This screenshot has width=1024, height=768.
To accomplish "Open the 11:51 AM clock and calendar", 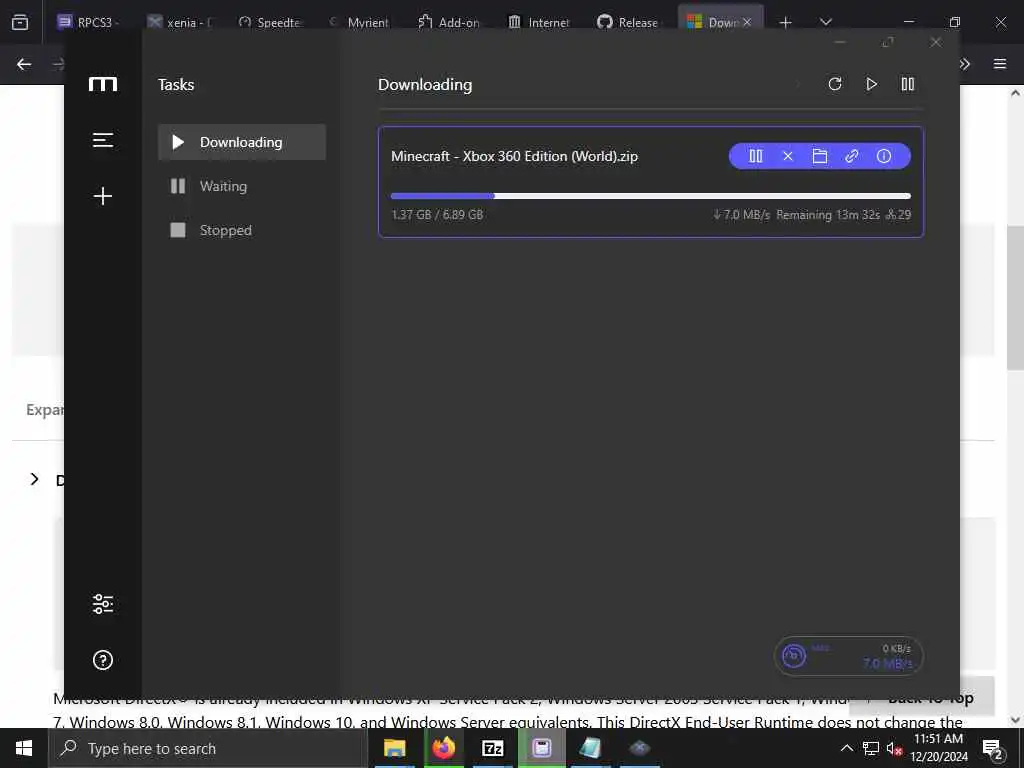I will [x=938, y=748].
